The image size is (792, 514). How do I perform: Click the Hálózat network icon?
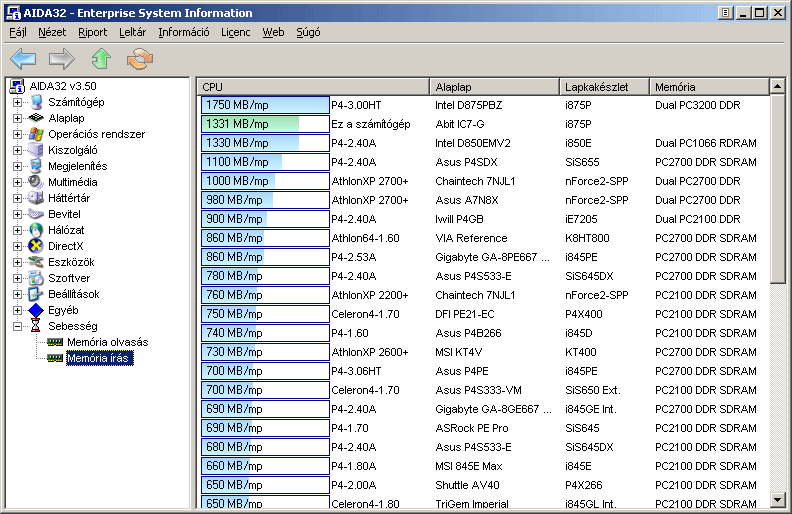point(36,230)
